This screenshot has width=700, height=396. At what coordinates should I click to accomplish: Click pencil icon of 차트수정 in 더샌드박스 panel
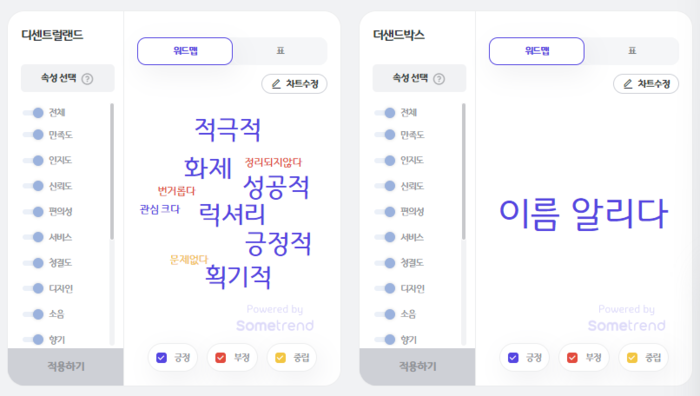click(x=628, y=84)
